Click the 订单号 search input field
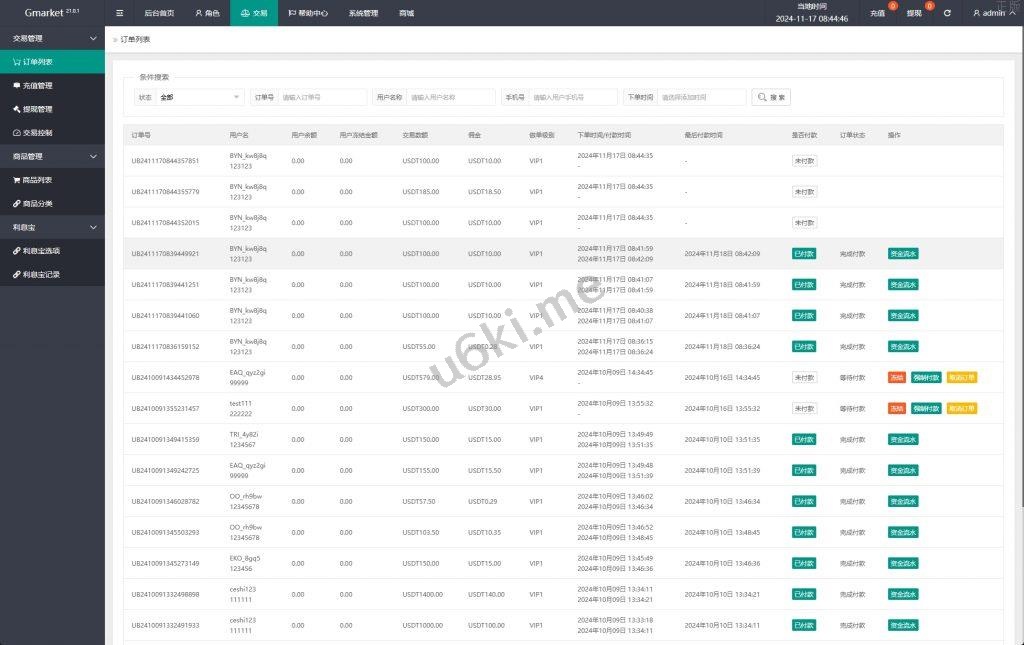1024x645 pixels. (322, 97)
